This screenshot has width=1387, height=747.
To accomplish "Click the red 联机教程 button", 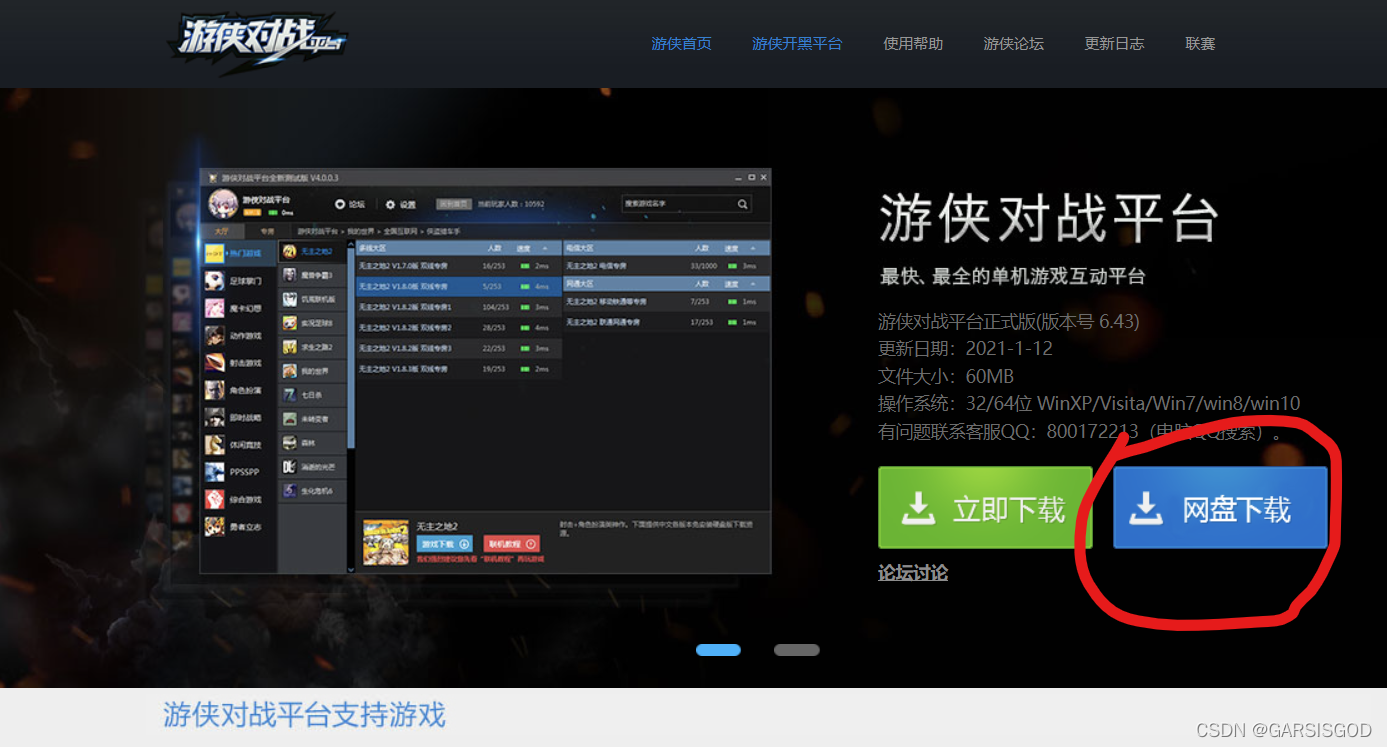I will tap(512, 544).
